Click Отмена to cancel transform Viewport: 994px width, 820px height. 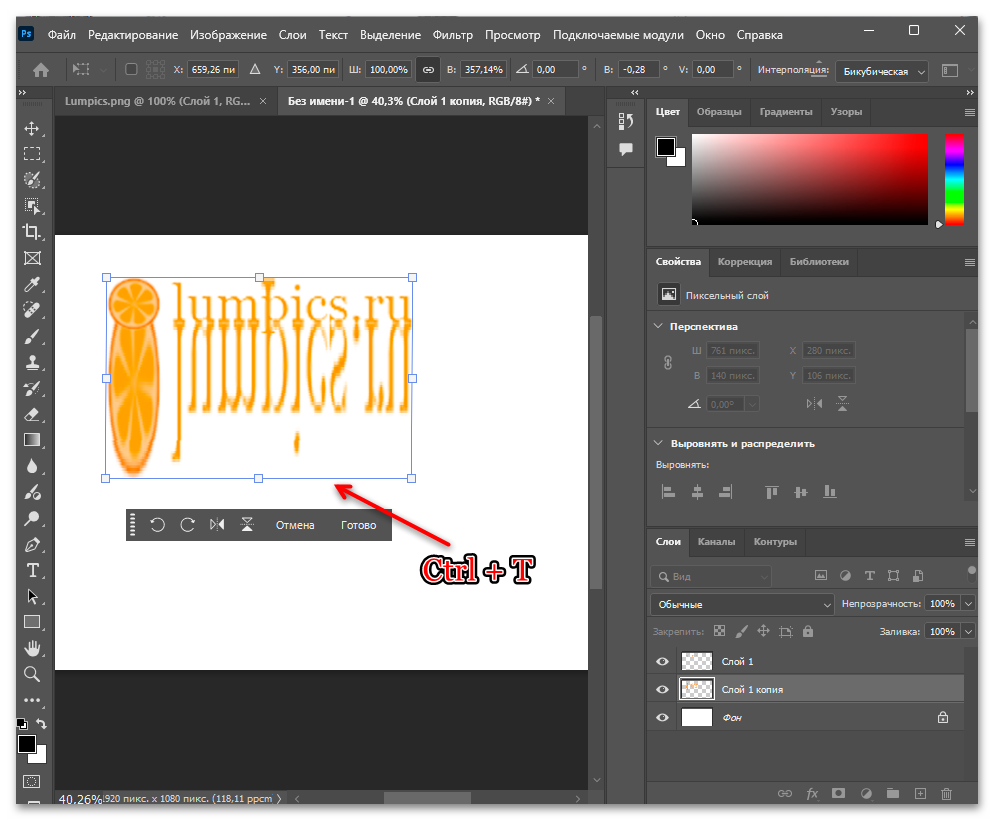click(x=295, y=525)
